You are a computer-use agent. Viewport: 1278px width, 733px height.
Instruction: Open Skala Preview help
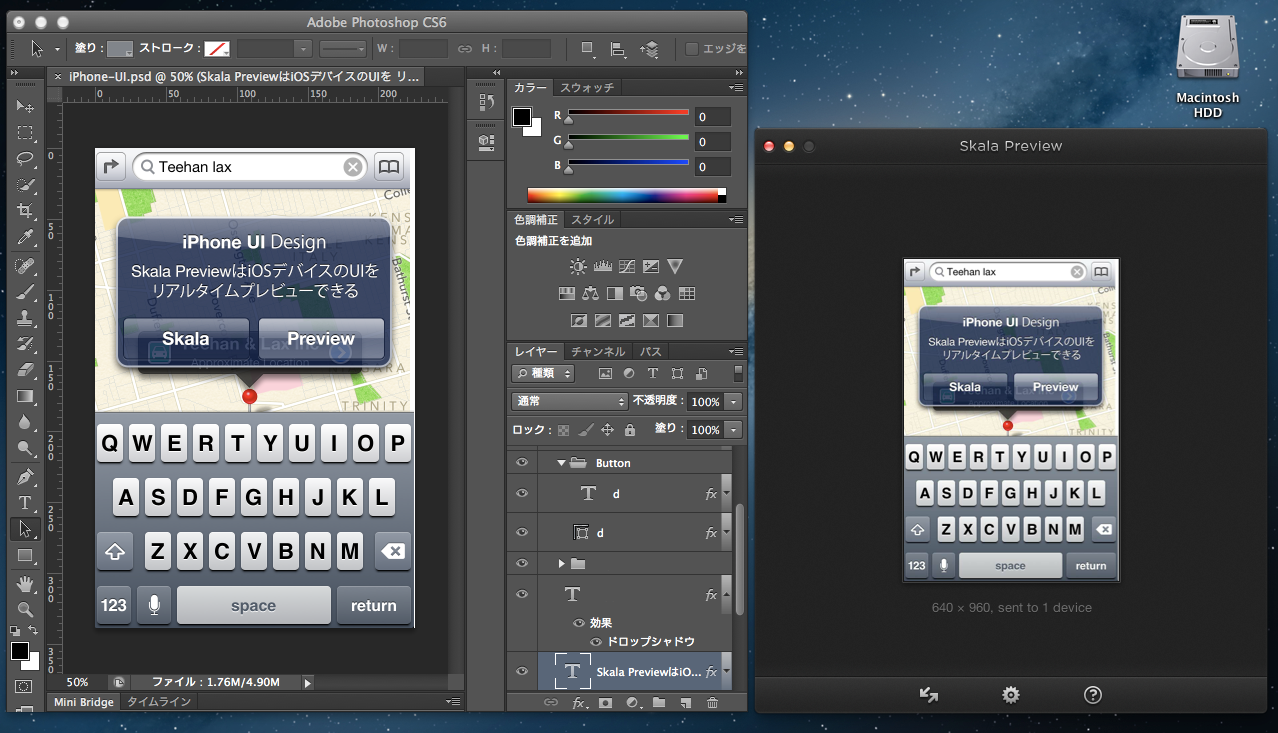[x=1093, y=694]
